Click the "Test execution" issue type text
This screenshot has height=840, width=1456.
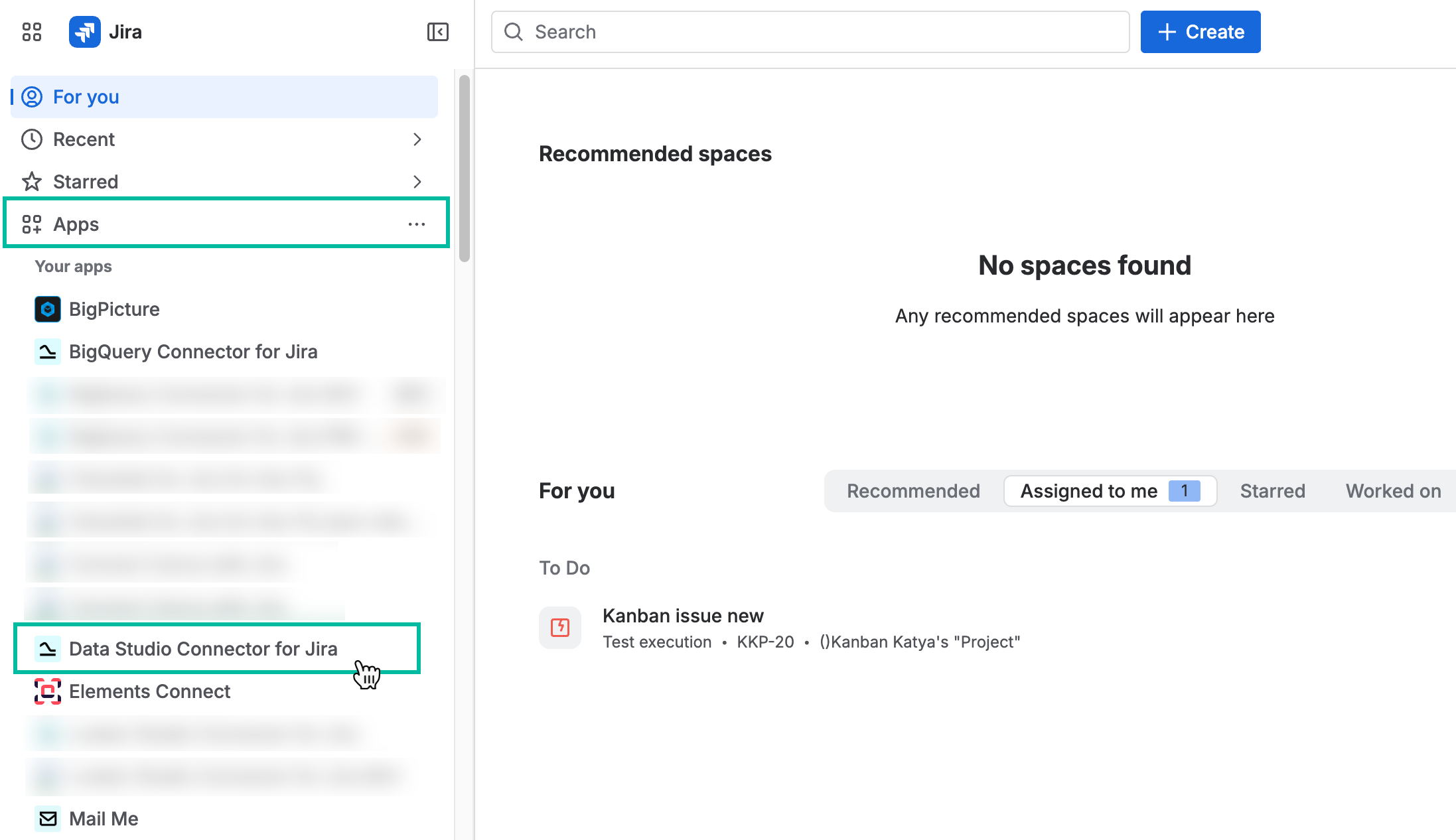coord(657,642)
